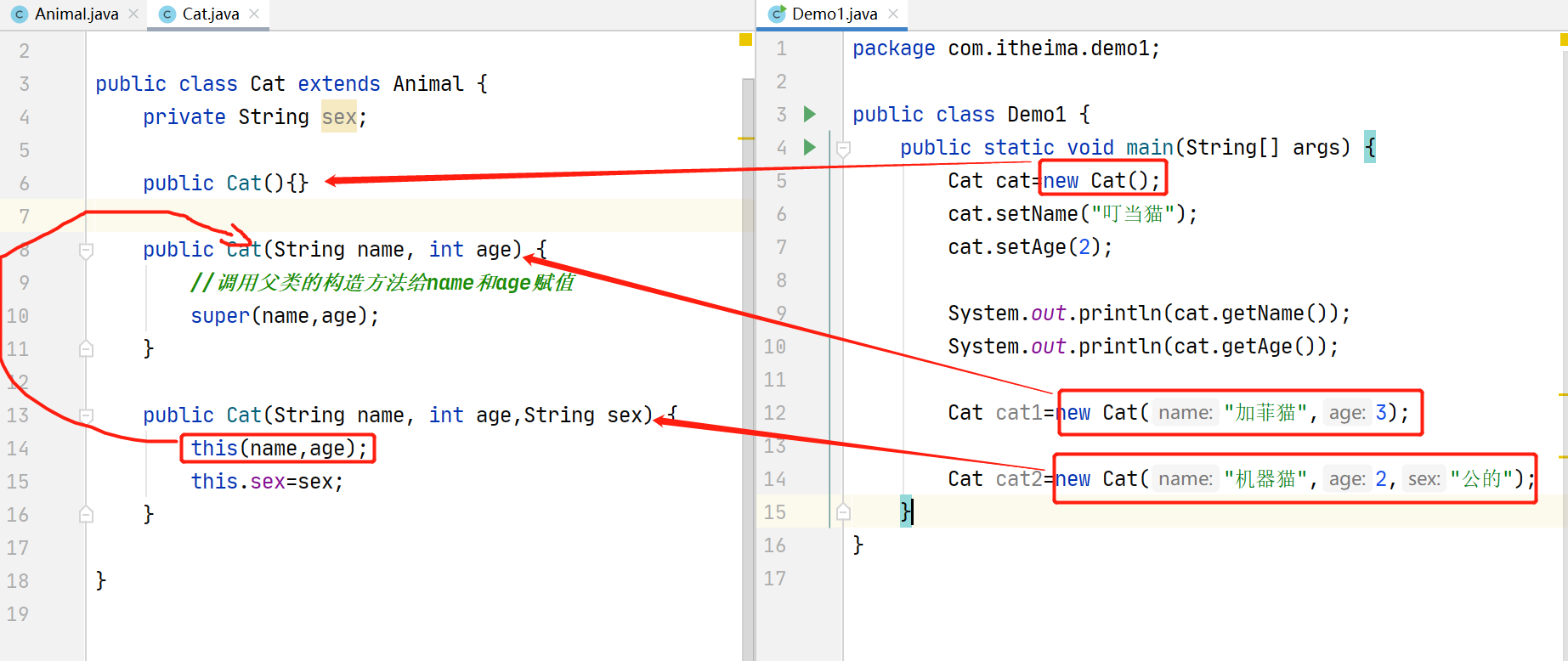Open Cat.java inspection warning indicator
This screenshot has height=661, width=1568.
pyautogui.click(x=745, y=40)
